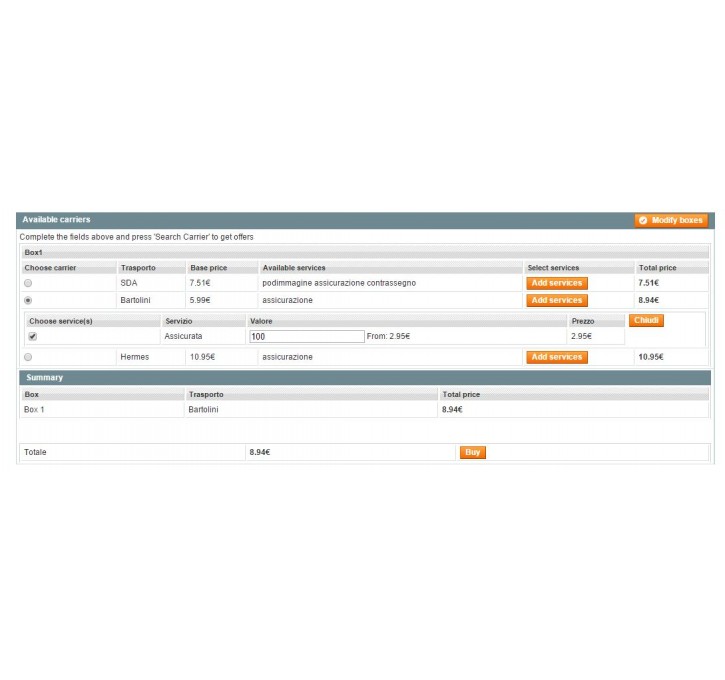
Task: Add services for the Bartolini carrier
Action: coord(556,300)
